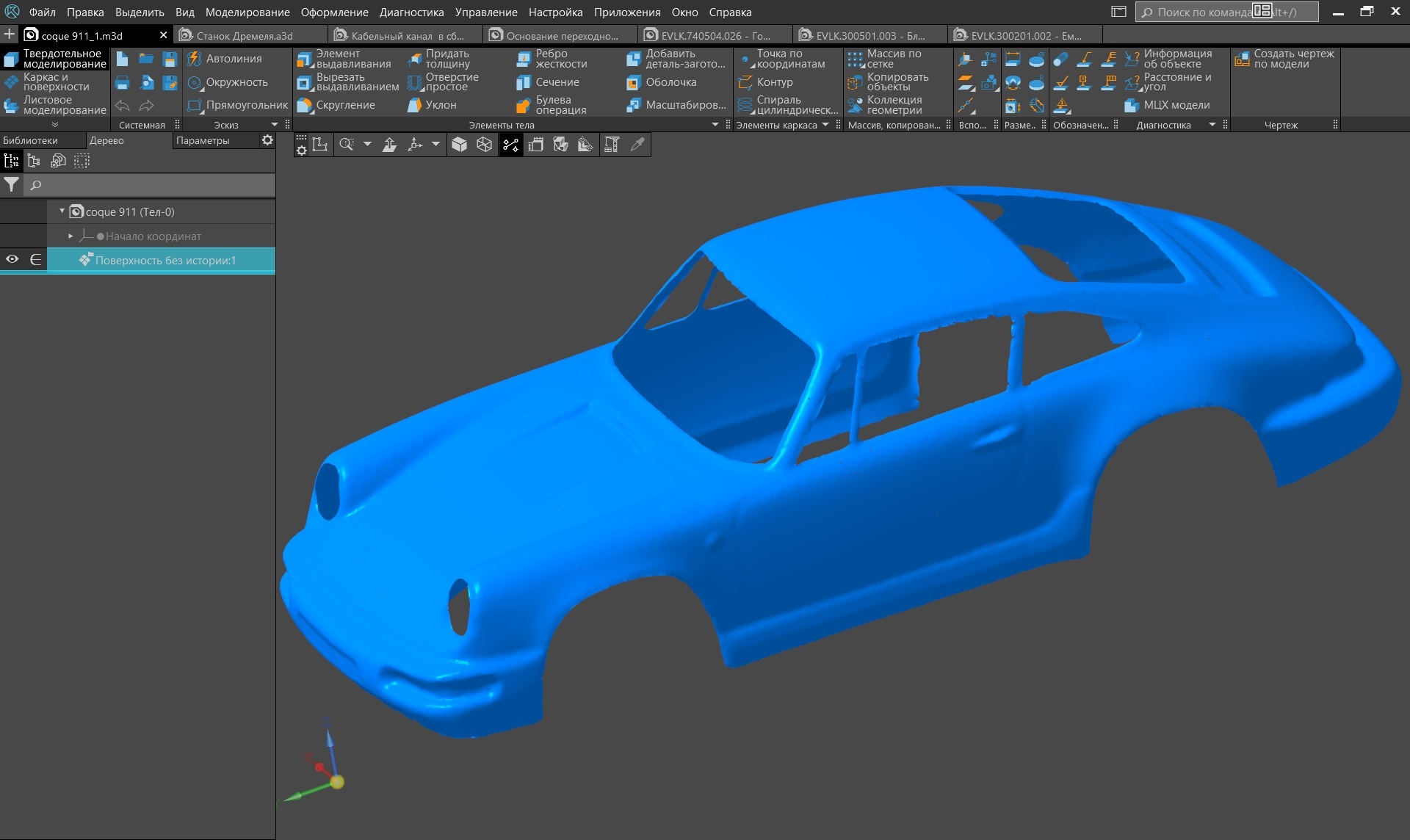Select Поверхность без истории:1 in tree

tap(161, 260)
